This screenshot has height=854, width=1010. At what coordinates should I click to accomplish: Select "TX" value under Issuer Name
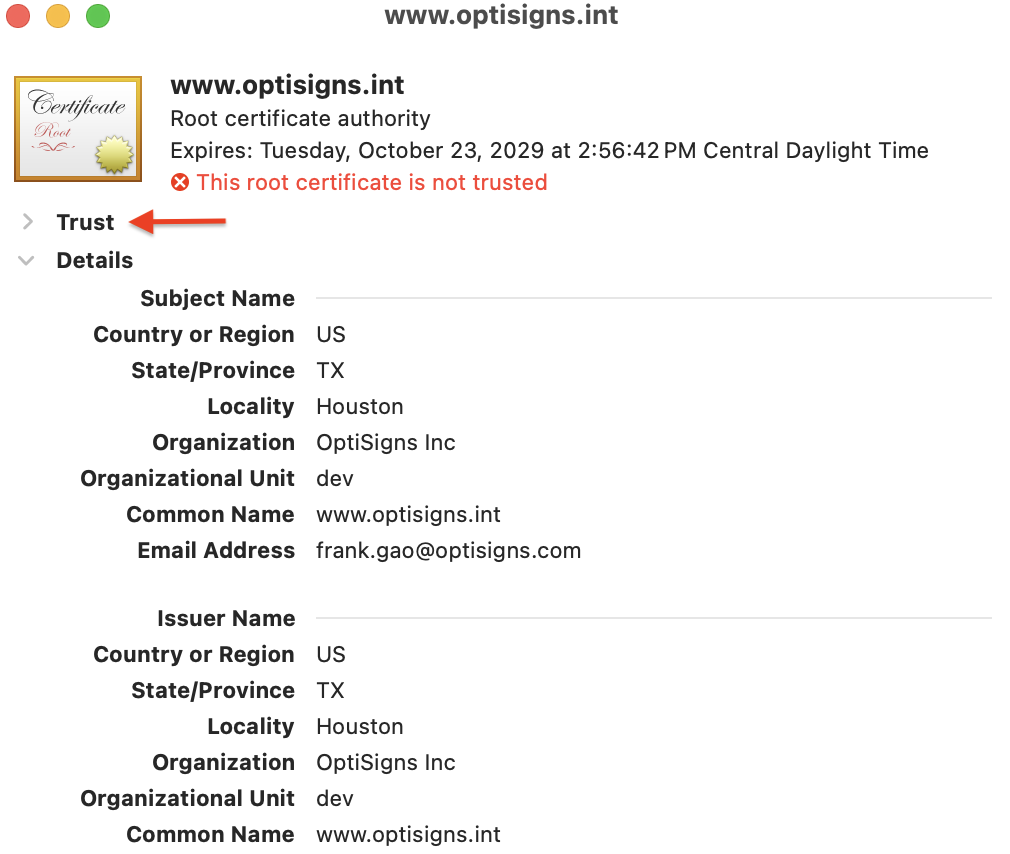[330, 691]
